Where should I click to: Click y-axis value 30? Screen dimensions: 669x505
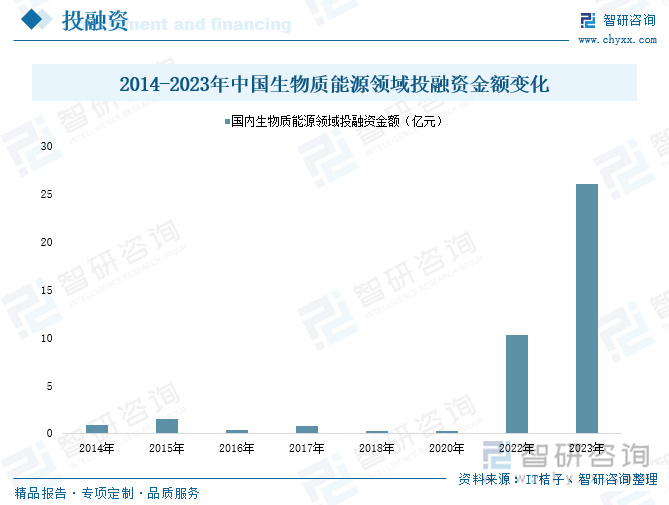[47, 146]
